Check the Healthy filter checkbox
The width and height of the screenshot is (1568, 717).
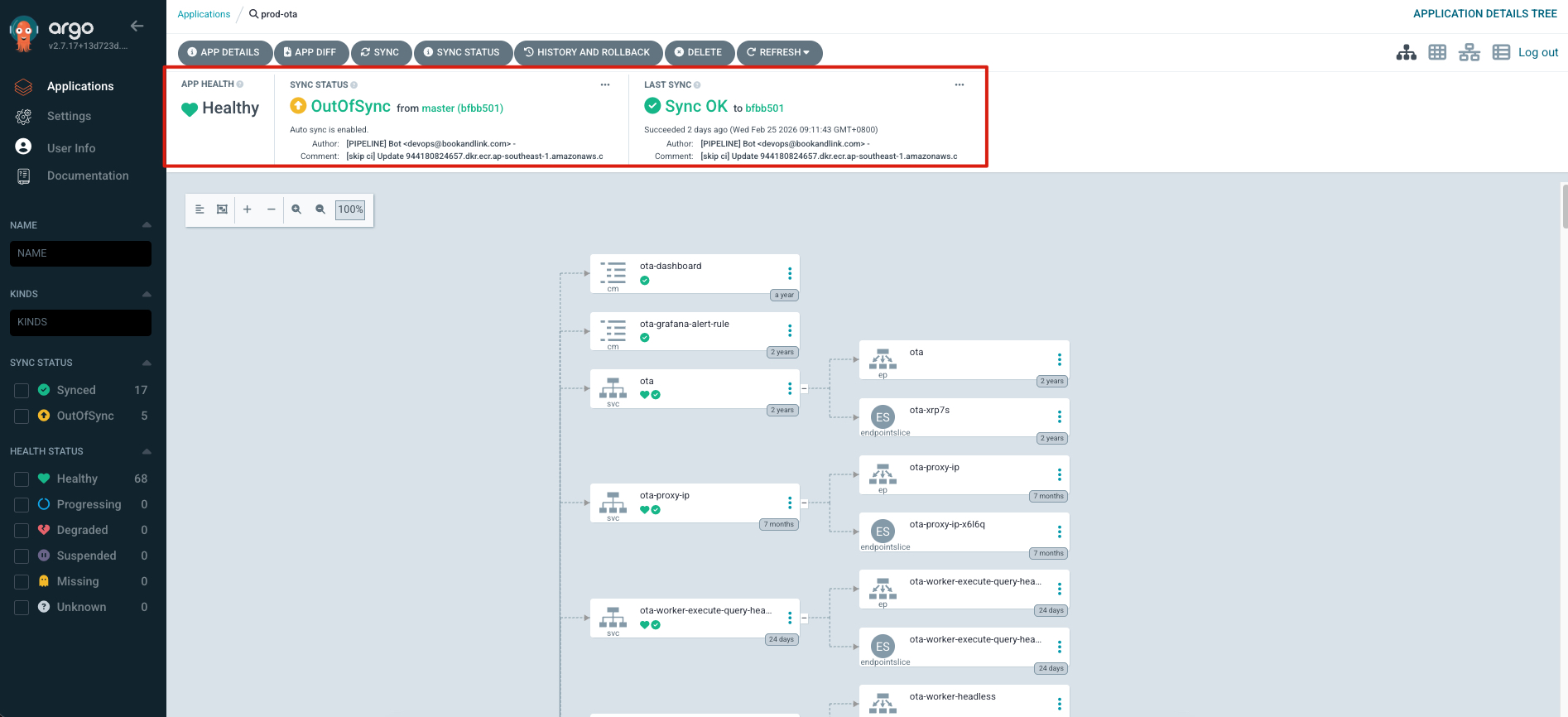tap(22, 479)
